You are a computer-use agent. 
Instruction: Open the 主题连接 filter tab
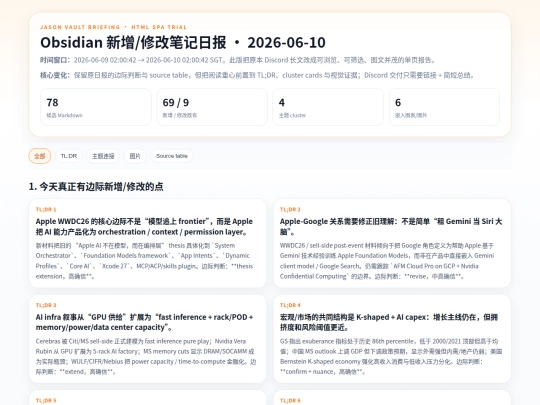pyautogui.click(x=103, y=156)
